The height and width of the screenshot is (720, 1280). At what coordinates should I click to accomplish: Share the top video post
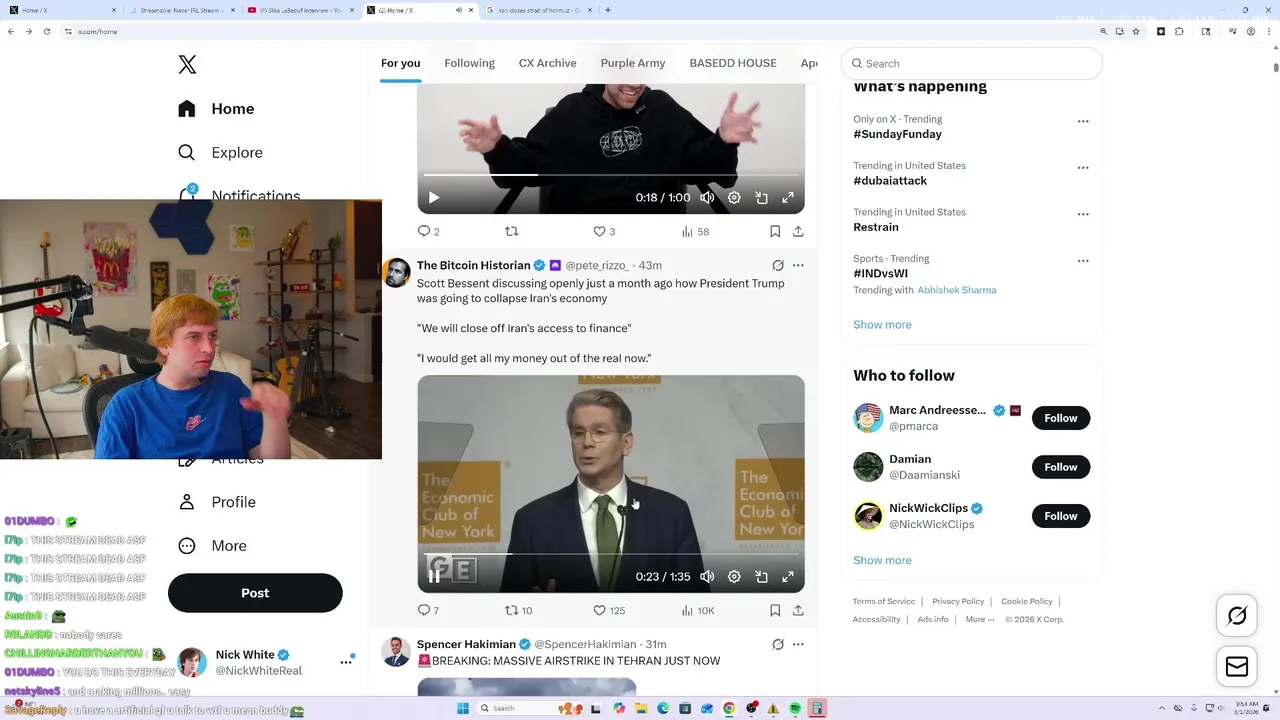point(798,231)
